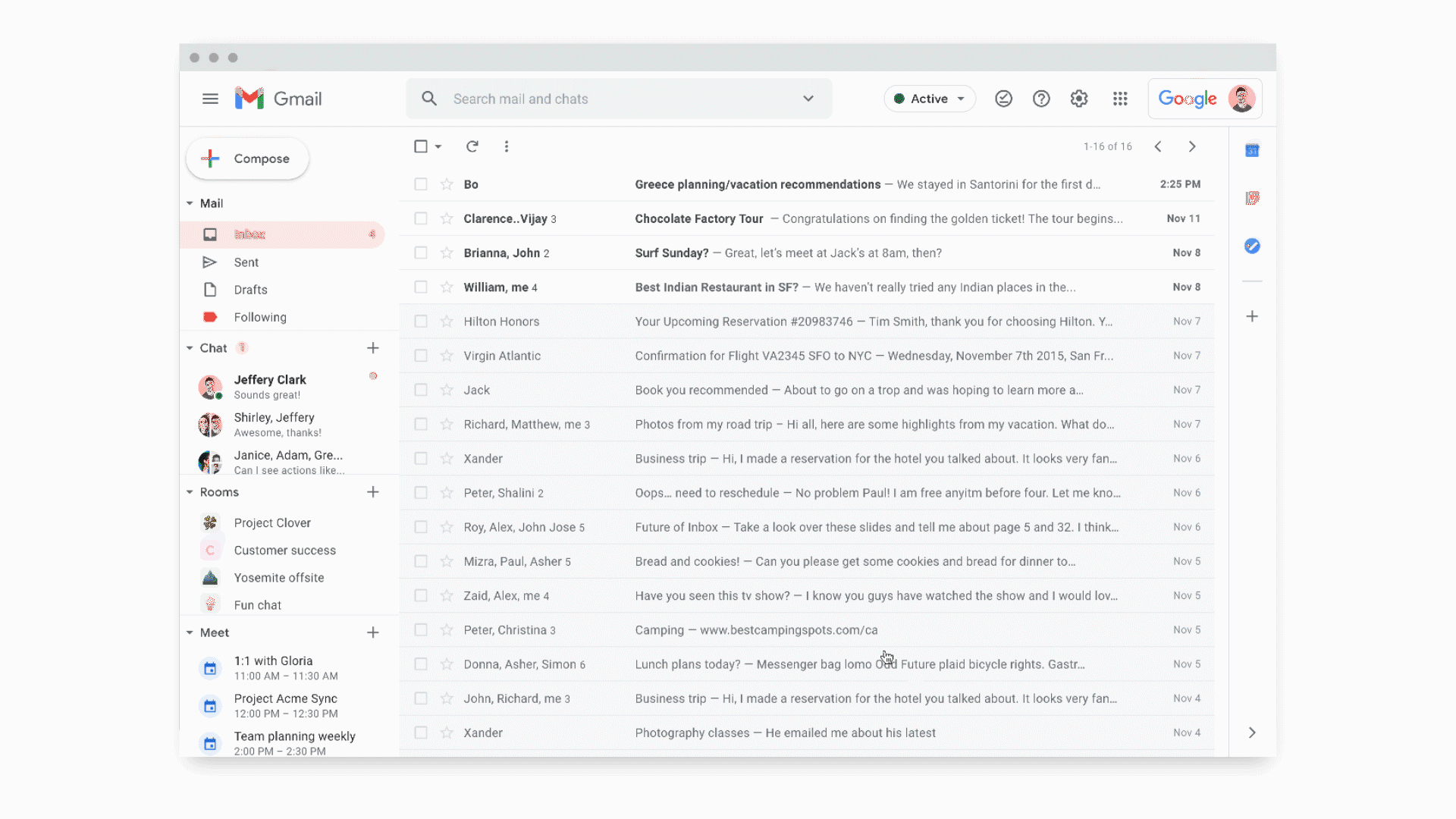Check the checkbox on Hilton Honors email
This screenshot has height=819, width=1456.
pyautogui.click(x=421, y=321)
